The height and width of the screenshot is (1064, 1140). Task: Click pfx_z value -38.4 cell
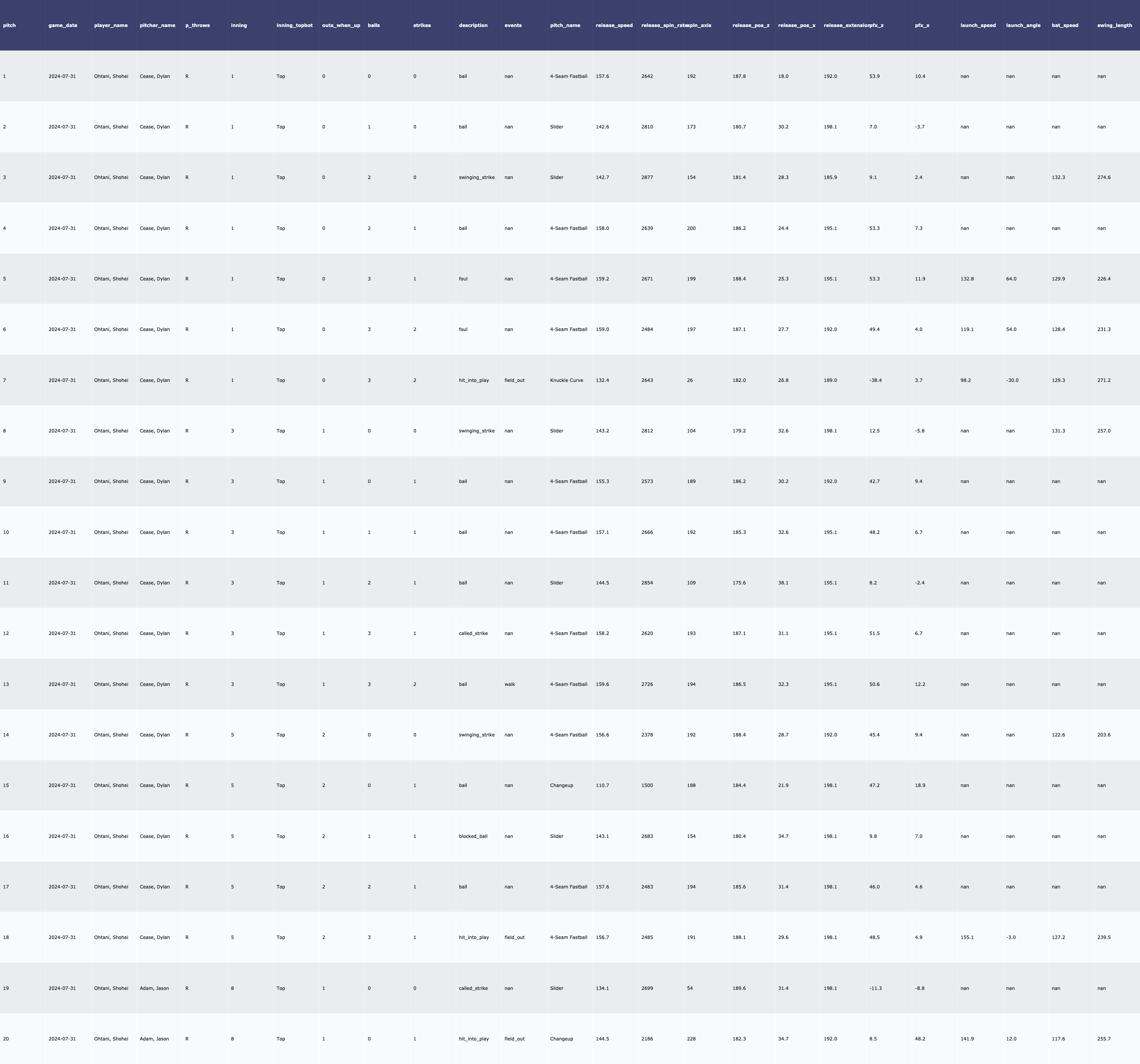[x=875, y=380]
